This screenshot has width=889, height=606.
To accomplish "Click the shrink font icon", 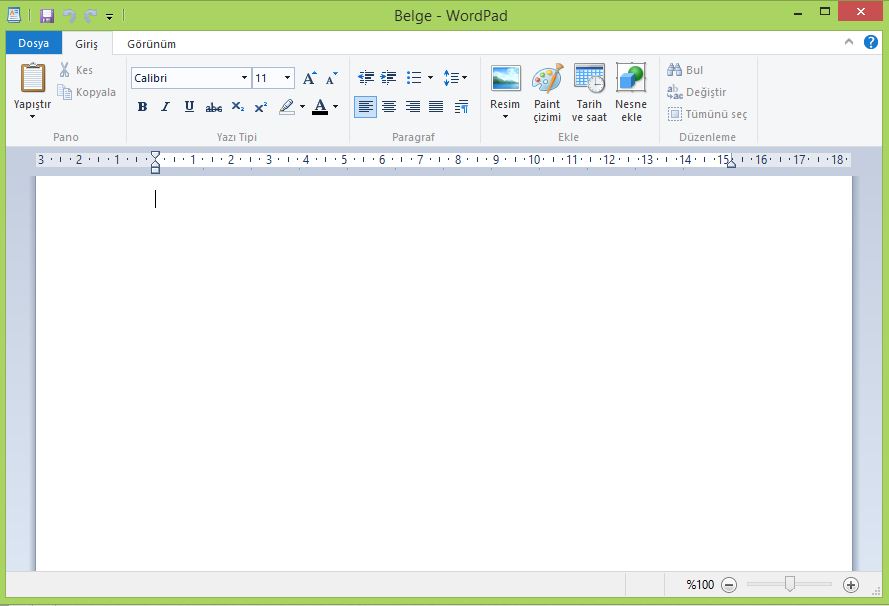I will click(x=332, y=78).
